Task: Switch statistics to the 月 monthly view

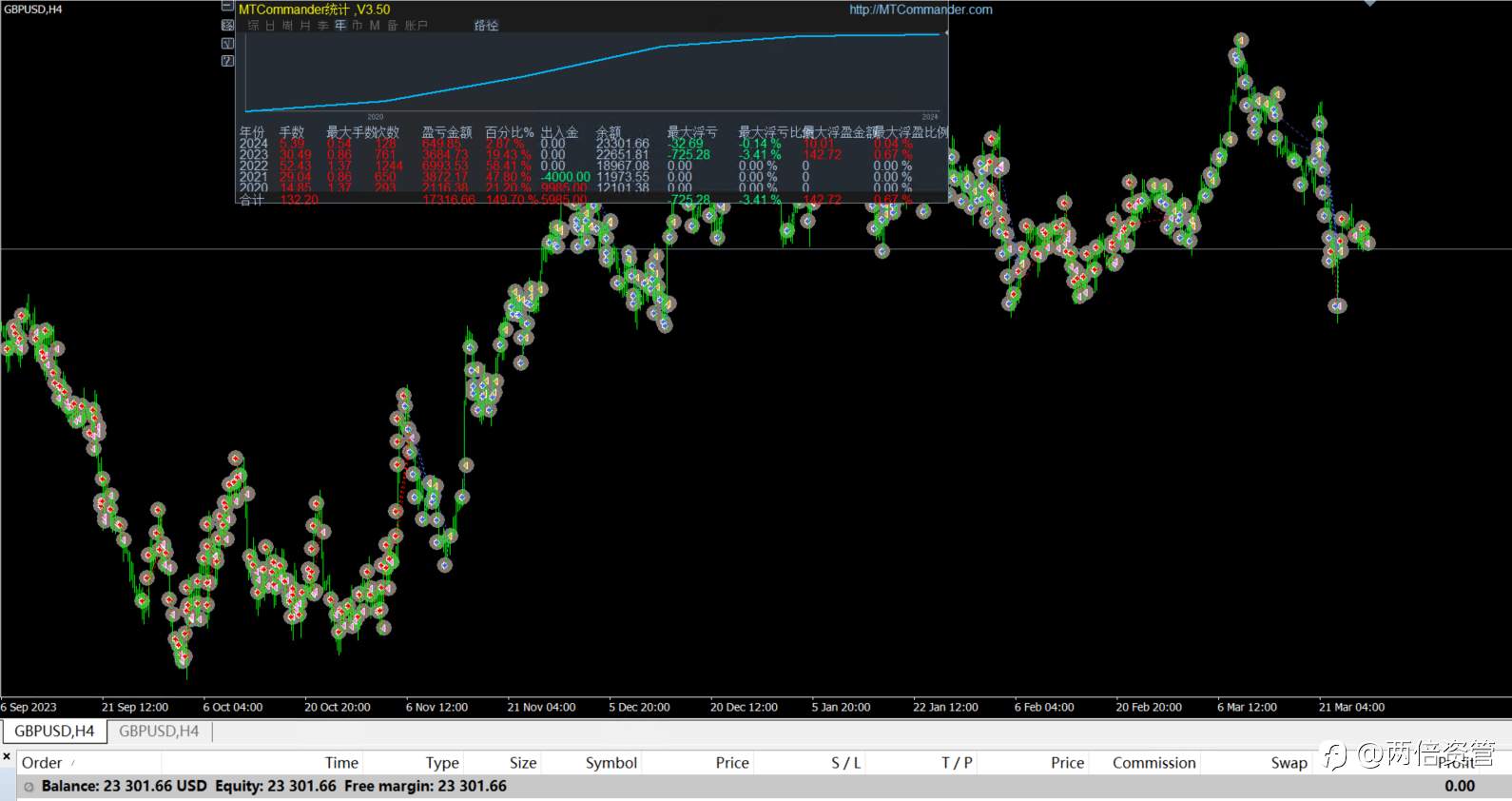Action: pyautogui.click(x=305, y=26)
